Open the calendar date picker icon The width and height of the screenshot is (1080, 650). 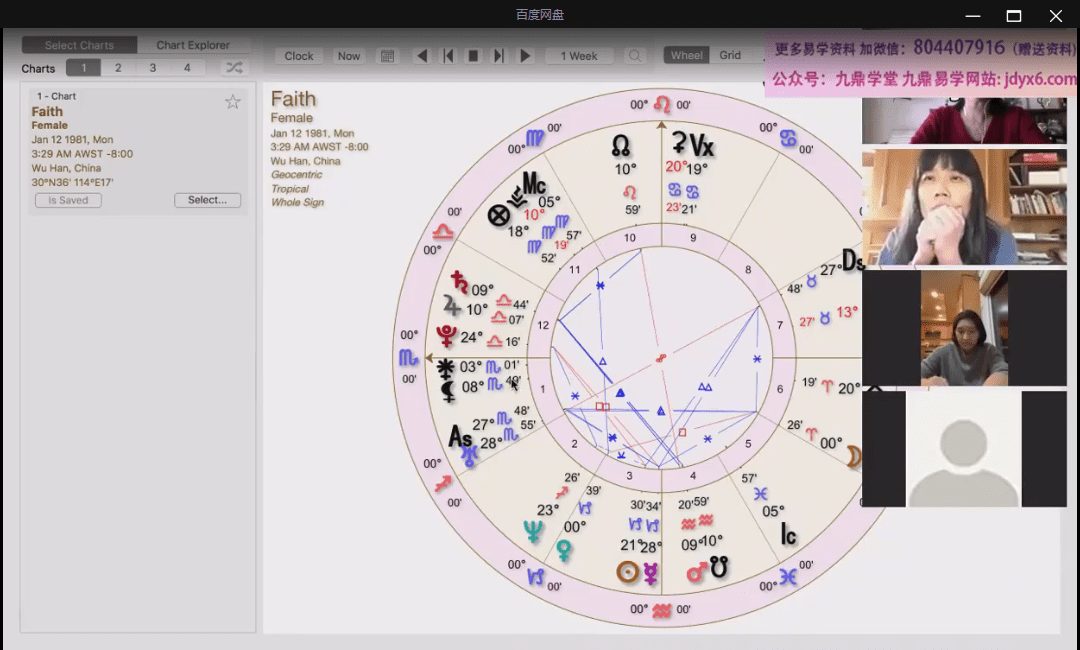click(x=388, y=56)
